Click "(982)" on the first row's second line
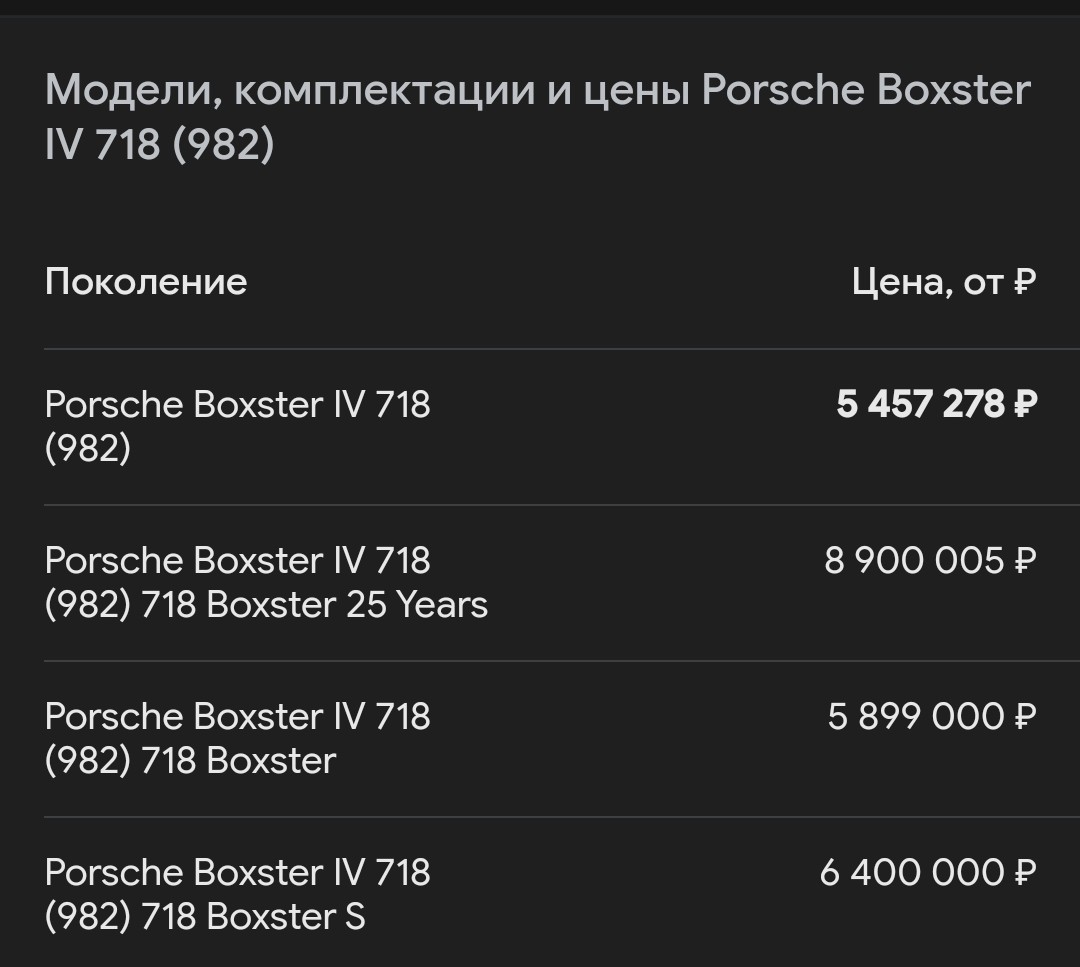Viewport: 1080px width, 967px height. pos(87,448)
